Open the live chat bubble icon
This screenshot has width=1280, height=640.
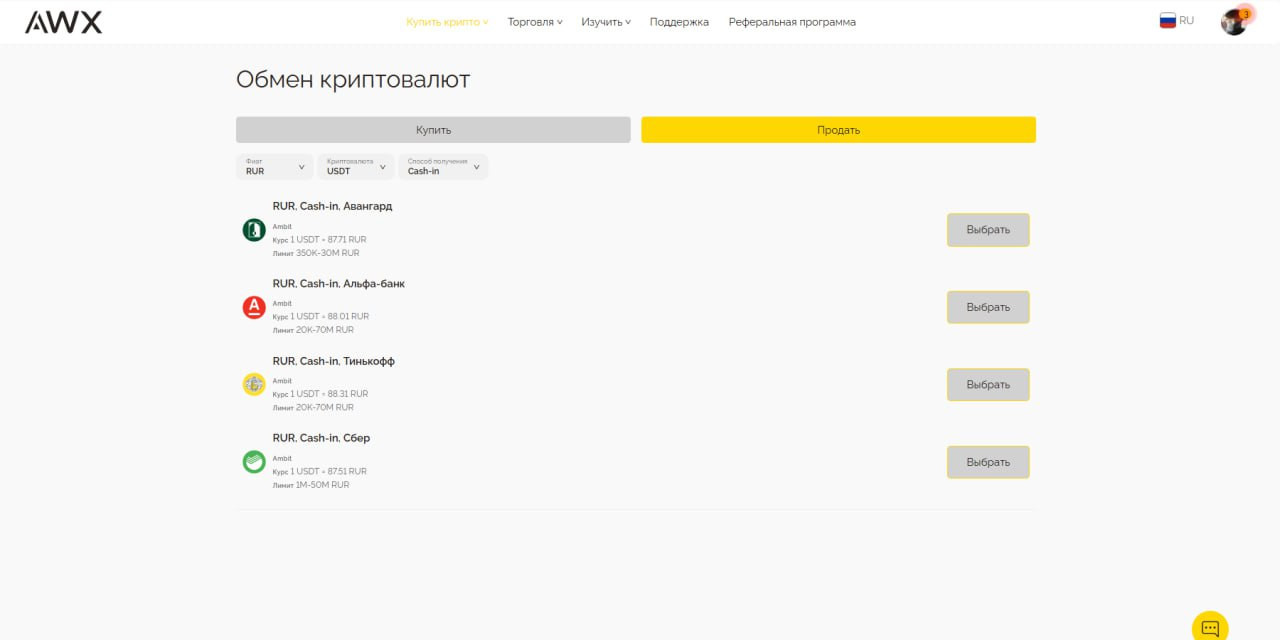(1210, 627)
